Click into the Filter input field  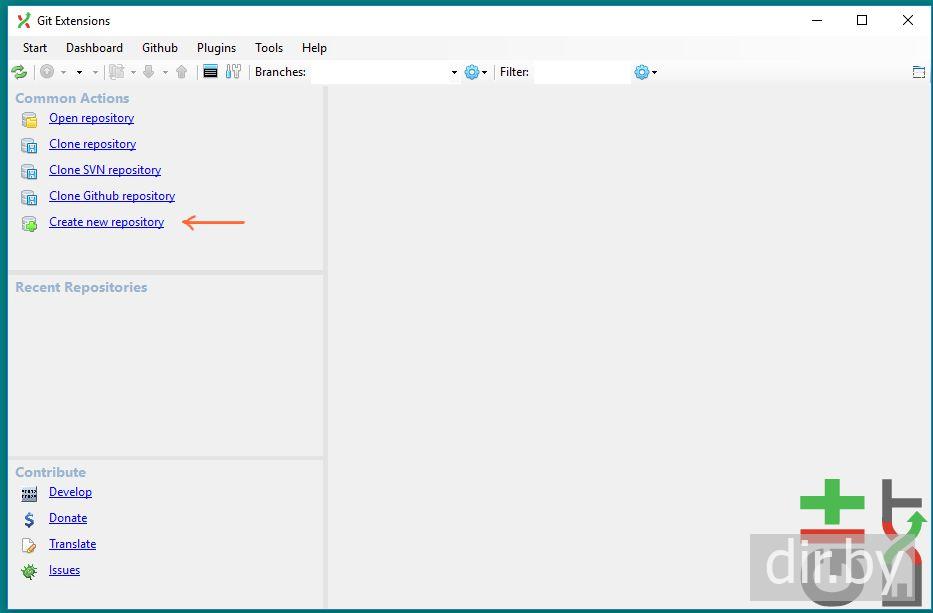pyautogui.click(x=582, y=73)
